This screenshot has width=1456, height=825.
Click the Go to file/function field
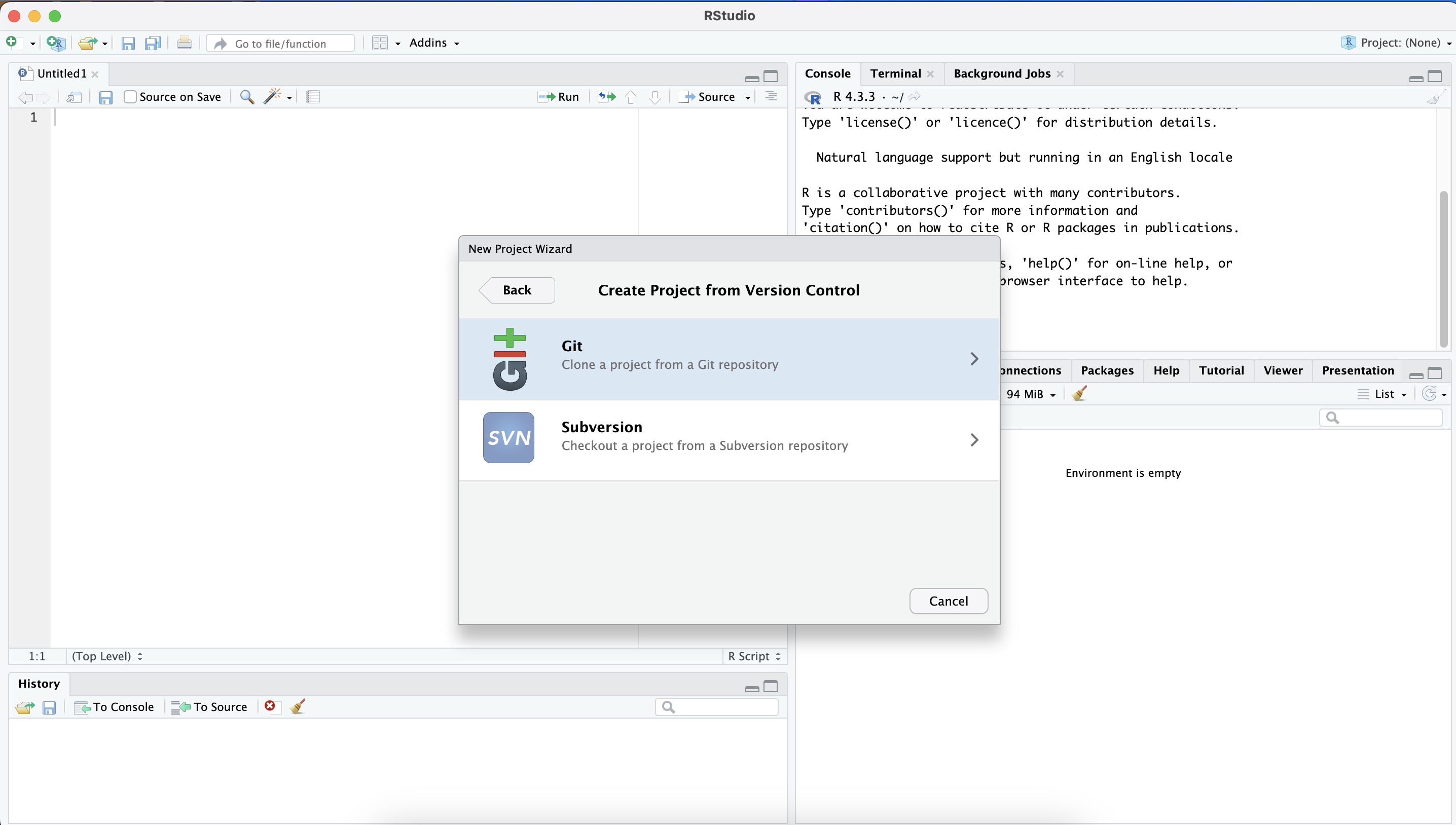[x=281, y=44]
